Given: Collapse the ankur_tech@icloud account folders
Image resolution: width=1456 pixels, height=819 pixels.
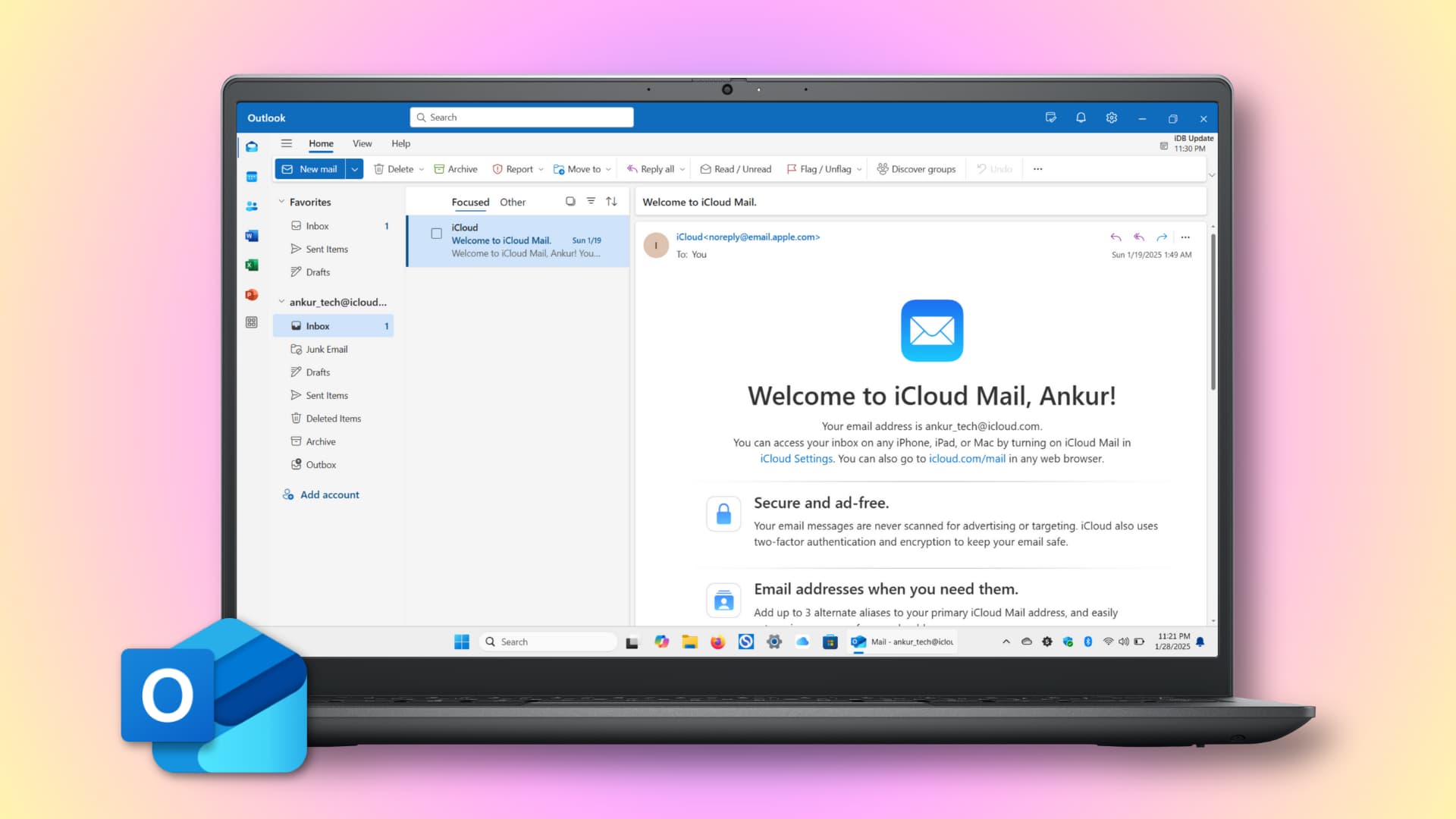Looking at the screenshot, I should coord(281,302).
